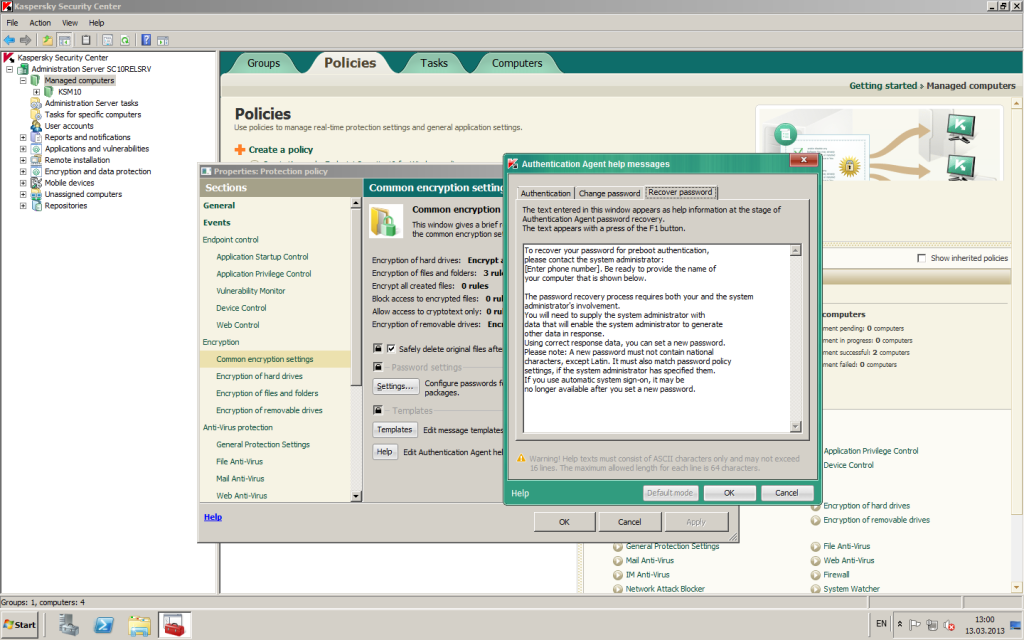Click the KSM10 group folder icon

(x=49, y=91)
